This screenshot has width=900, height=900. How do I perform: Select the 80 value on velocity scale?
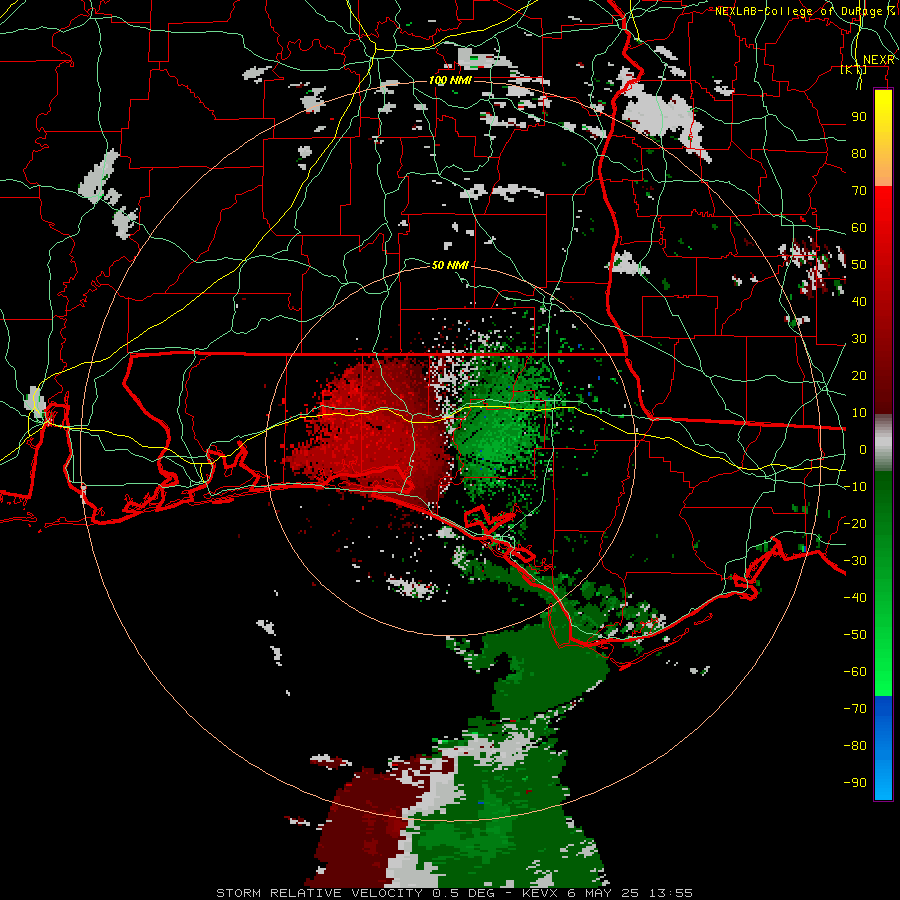859,153
